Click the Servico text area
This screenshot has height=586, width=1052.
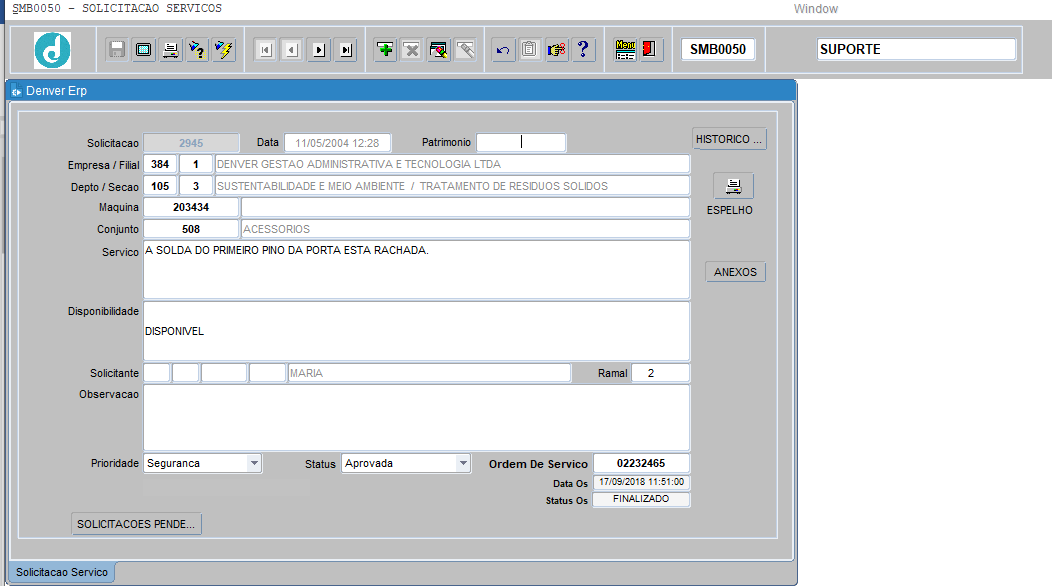[x=417, y=270]
